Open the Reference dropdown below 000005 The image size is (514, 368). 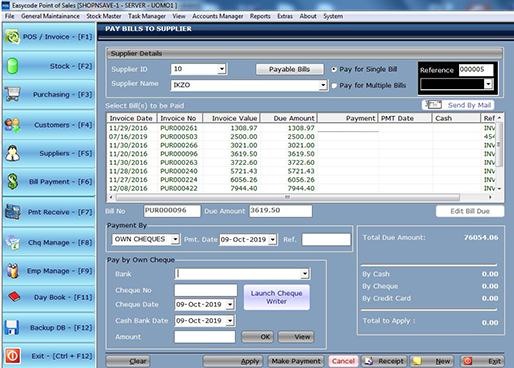pyautogui.click(x=488, y=84)
